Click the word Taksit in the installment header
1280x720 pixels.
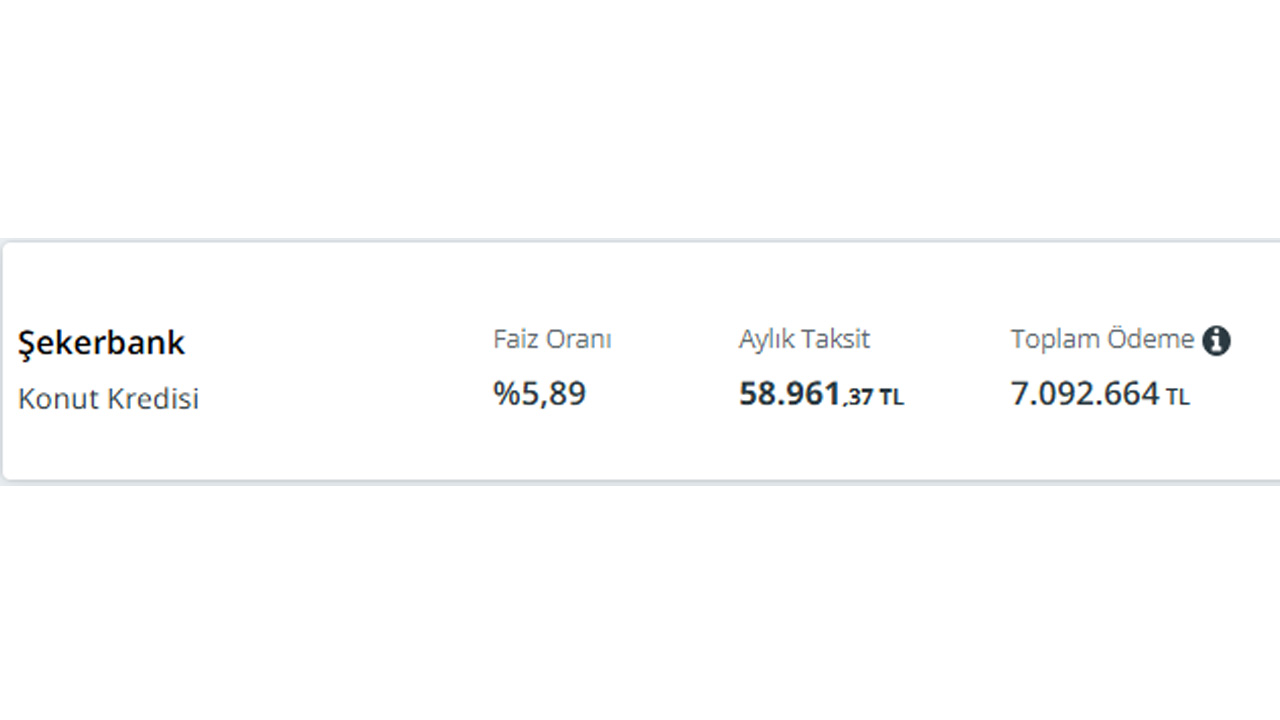pyautogui.click(x=838, y=339)
